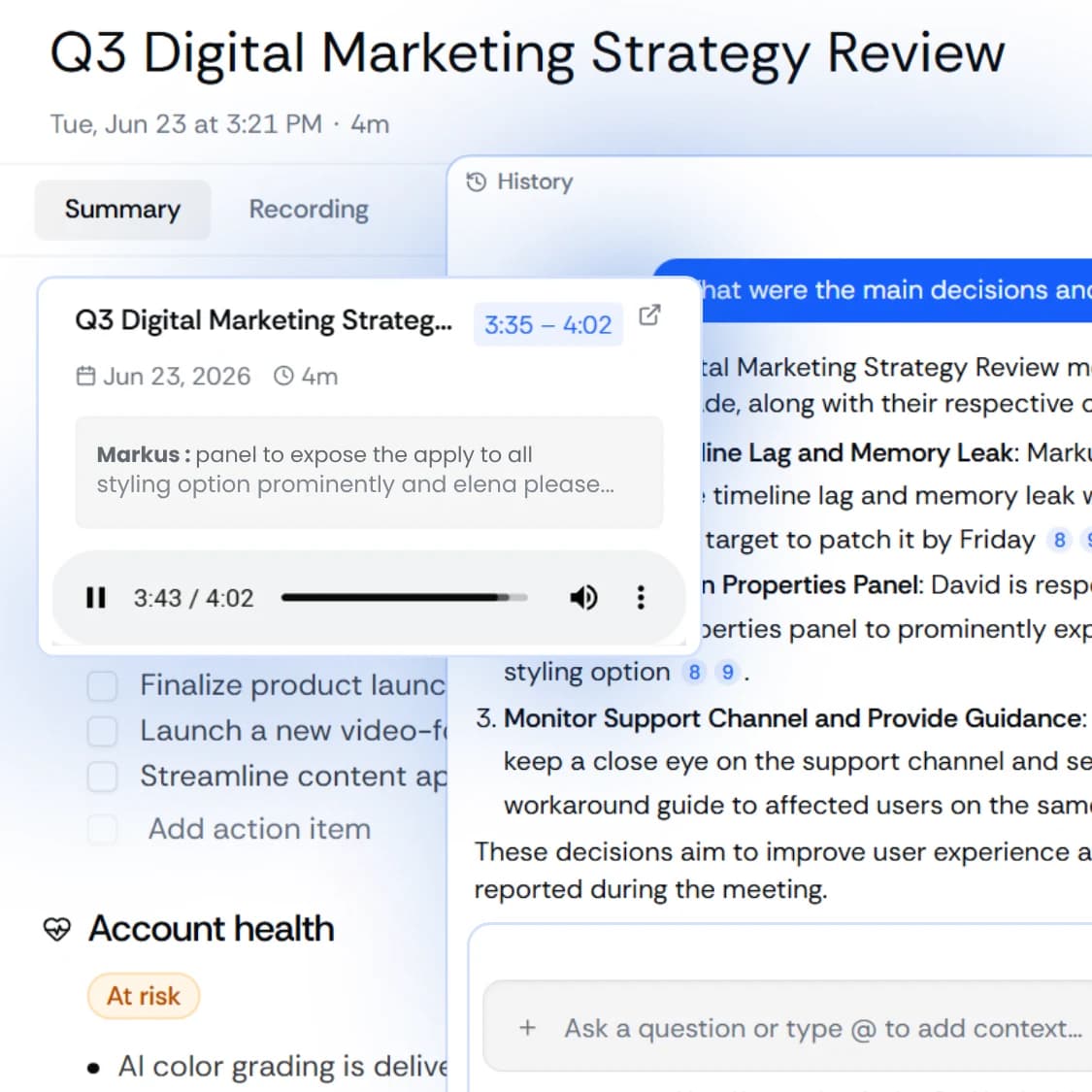Open citation 9 after styling option
The image size is (1092, 1092).
click(727, 673)
